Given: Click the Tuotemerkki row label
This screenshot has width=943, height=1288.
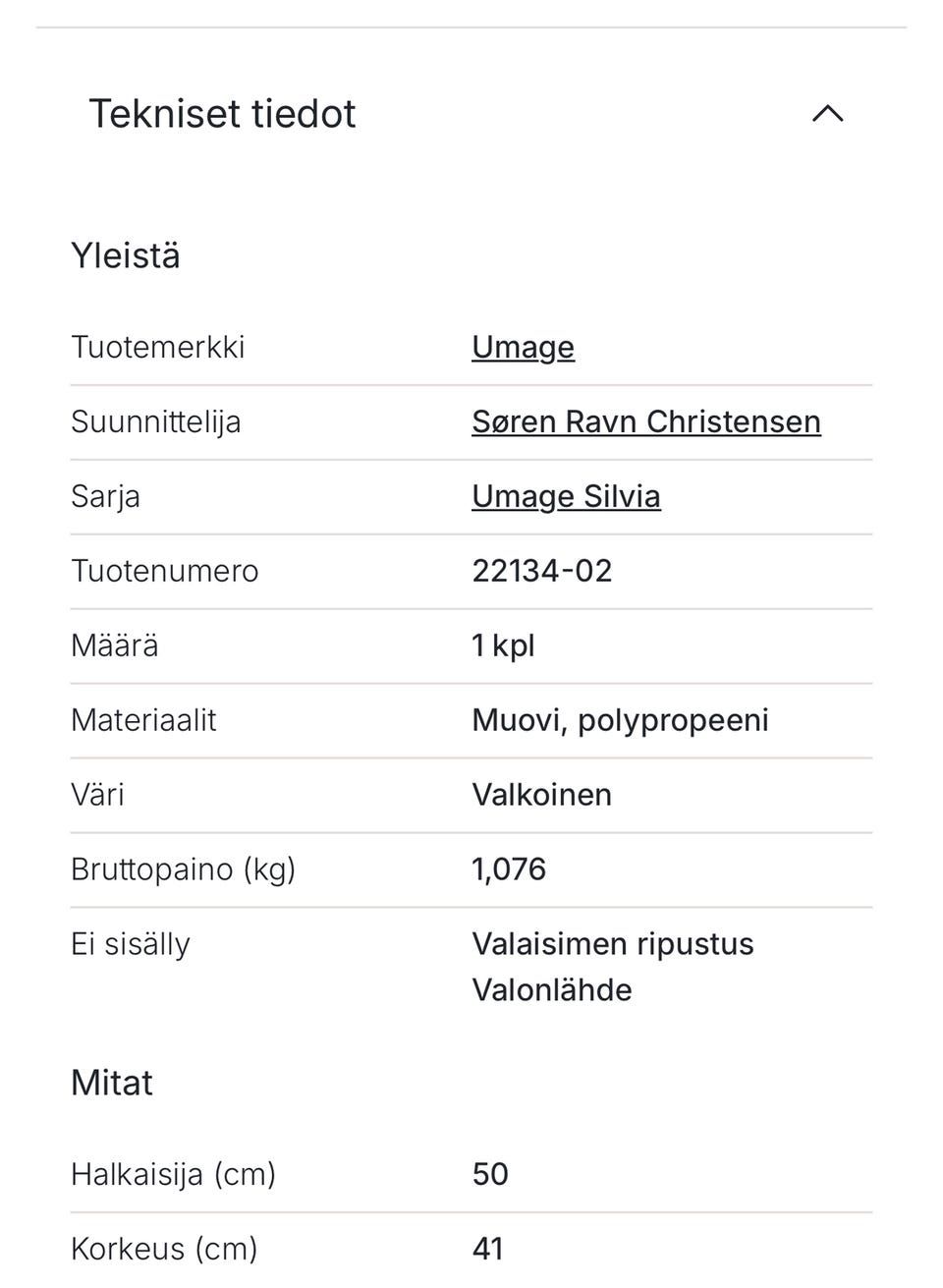Looking at the screenshot, I should (157, 347).
